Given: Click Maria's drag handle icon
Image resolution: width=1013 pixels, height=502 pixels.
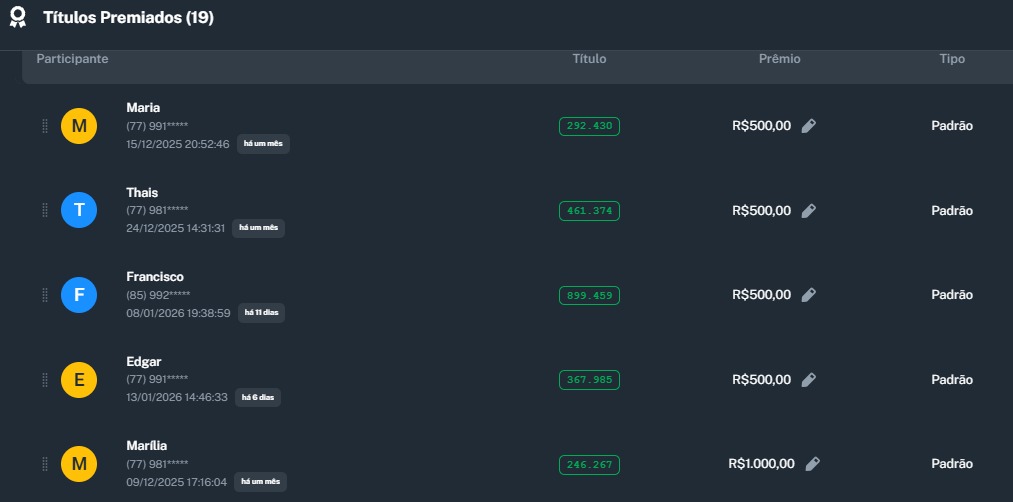Looking at the screenshot, I should tap(45, 126).
